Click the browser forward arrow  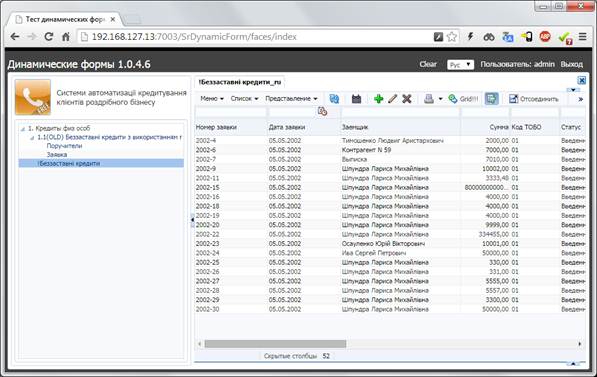(32, 37)
